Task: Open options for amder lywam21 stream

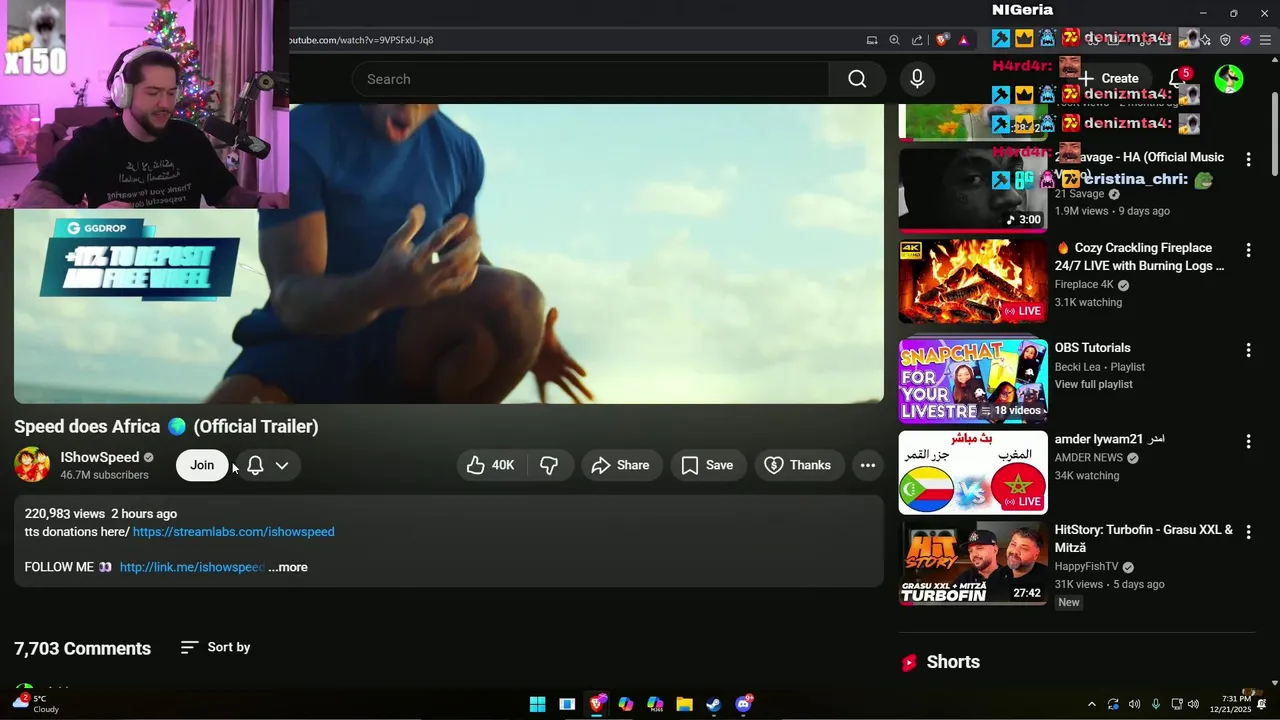Action: tap(1248, 441)
